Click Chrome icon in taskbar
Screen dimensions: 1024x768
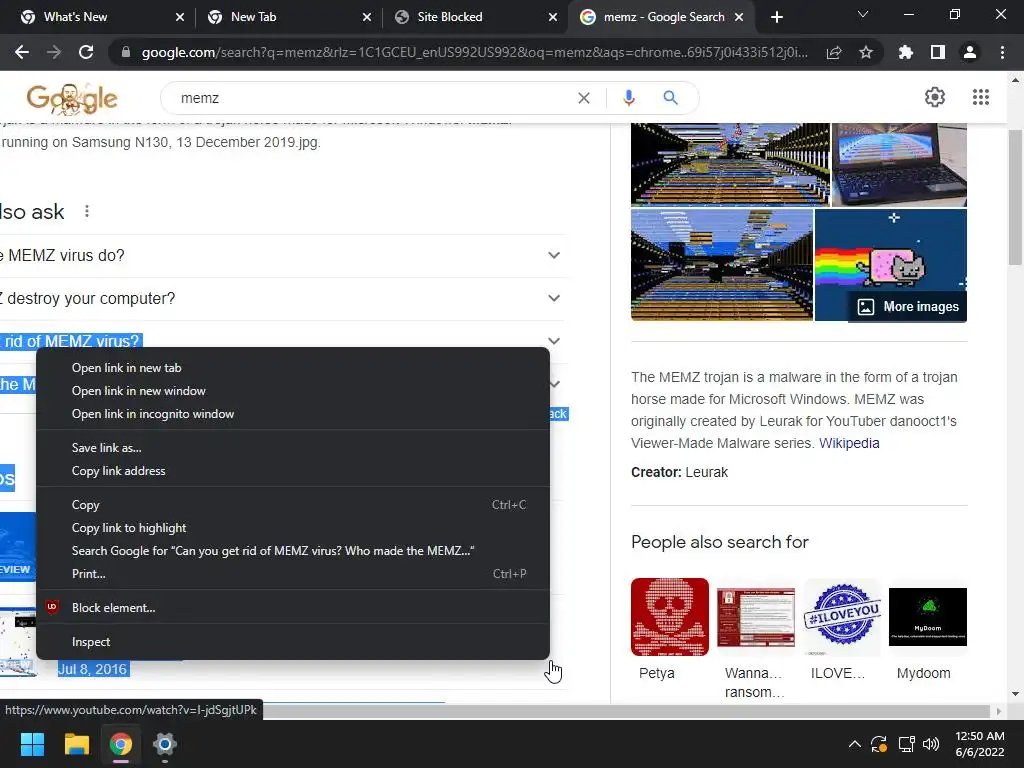click(x=121, y=744)
